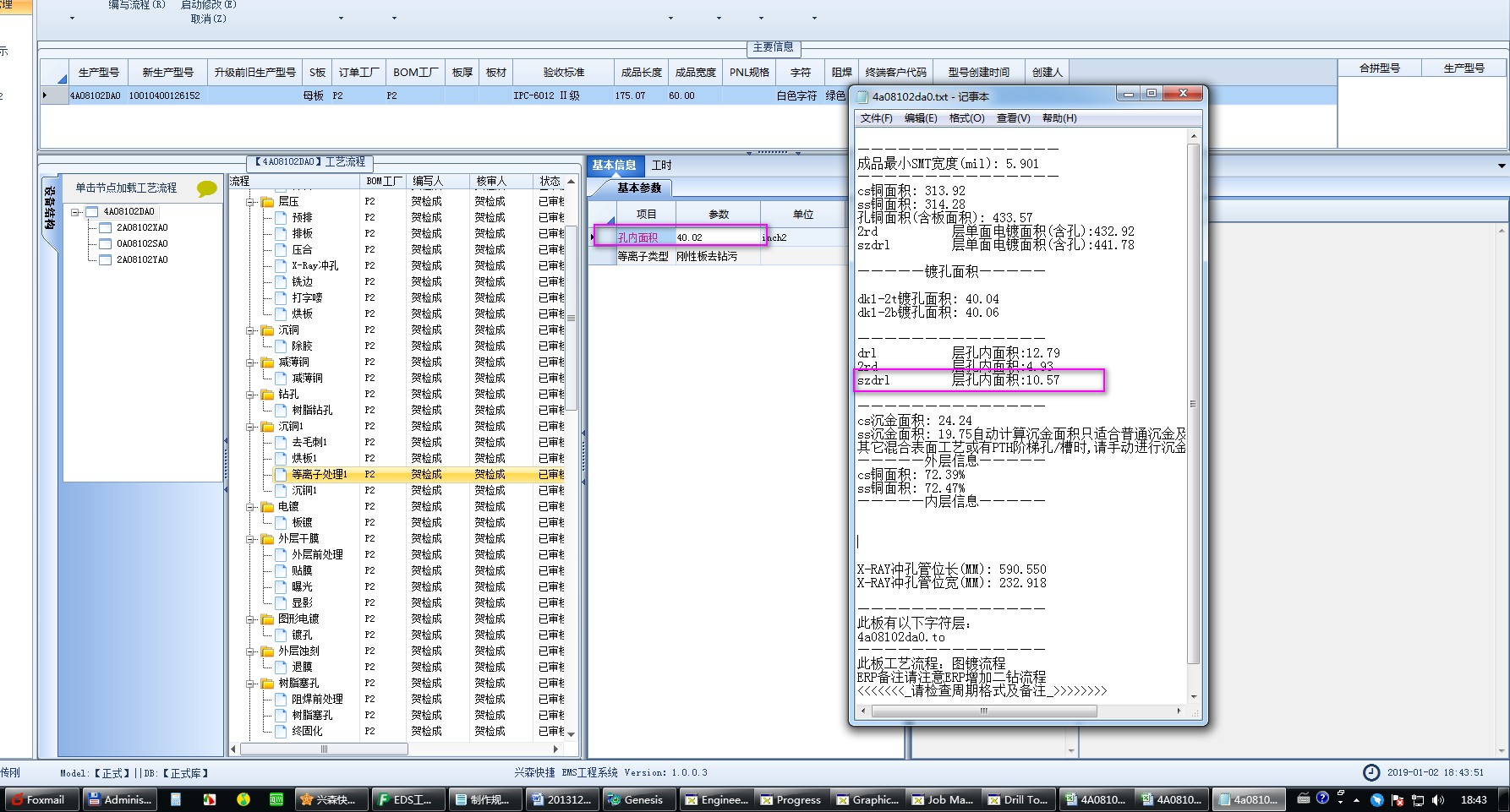The image size is (1510, 812).
Task: Click the Notepad horizontal scrollbar thumb
Action: click(x=984, y=711)
